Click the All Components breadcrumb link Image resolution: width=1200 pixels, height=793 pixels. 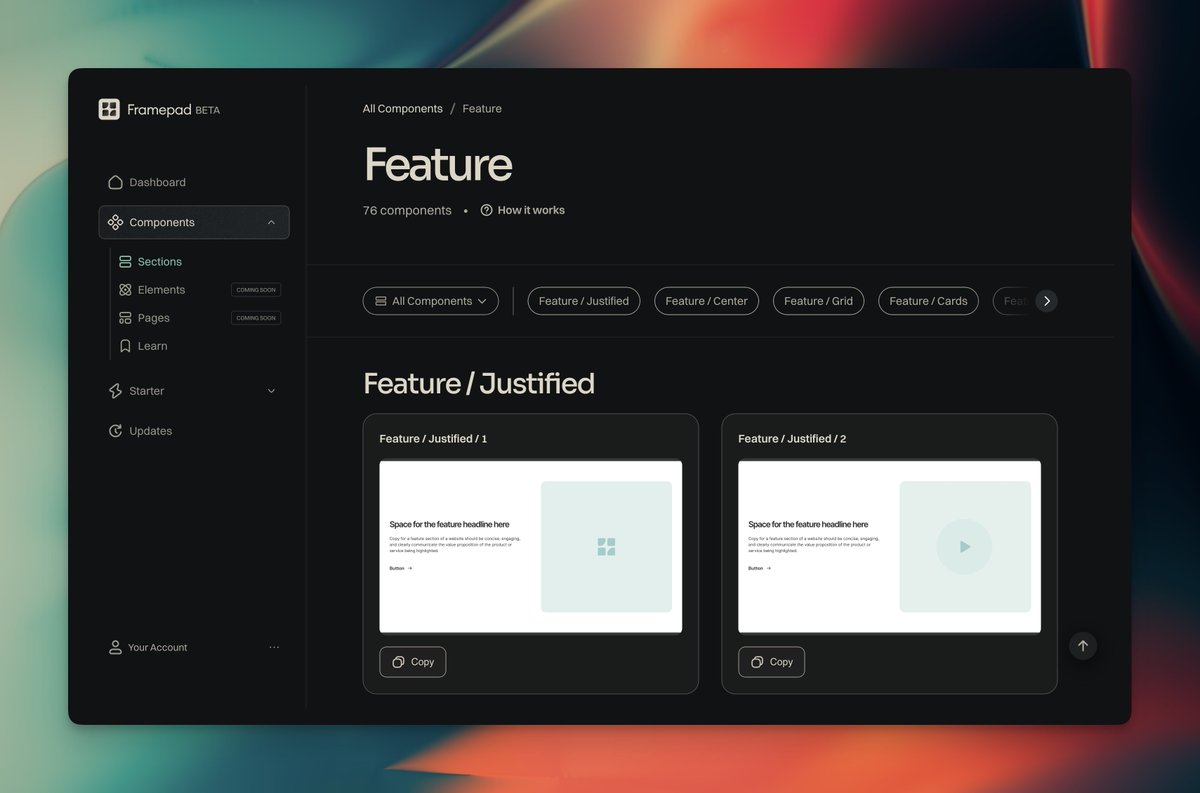point(402,108)
